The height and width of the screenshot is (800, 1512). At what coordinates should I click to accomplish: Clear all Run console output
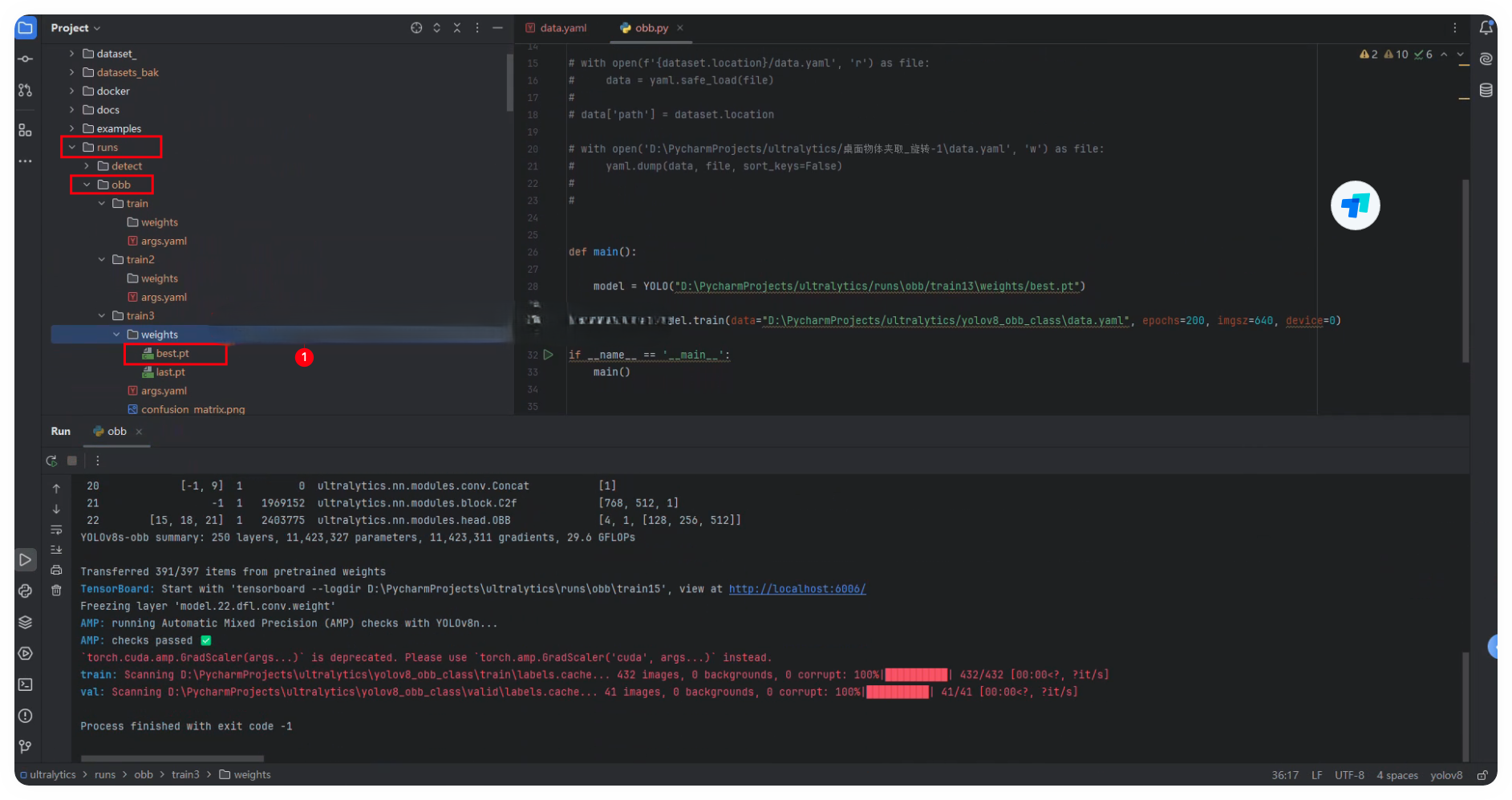[x=56, y=591]
